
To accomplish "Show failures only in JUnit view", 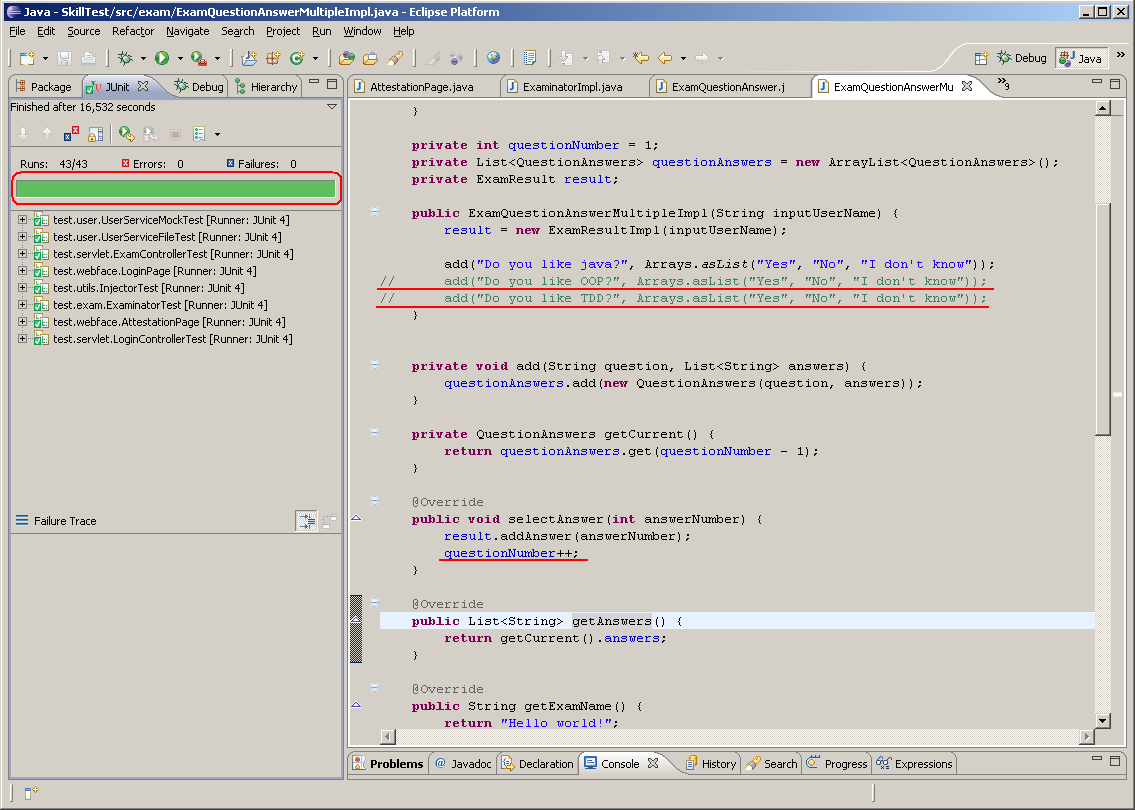I will click(x=70, y=133).
